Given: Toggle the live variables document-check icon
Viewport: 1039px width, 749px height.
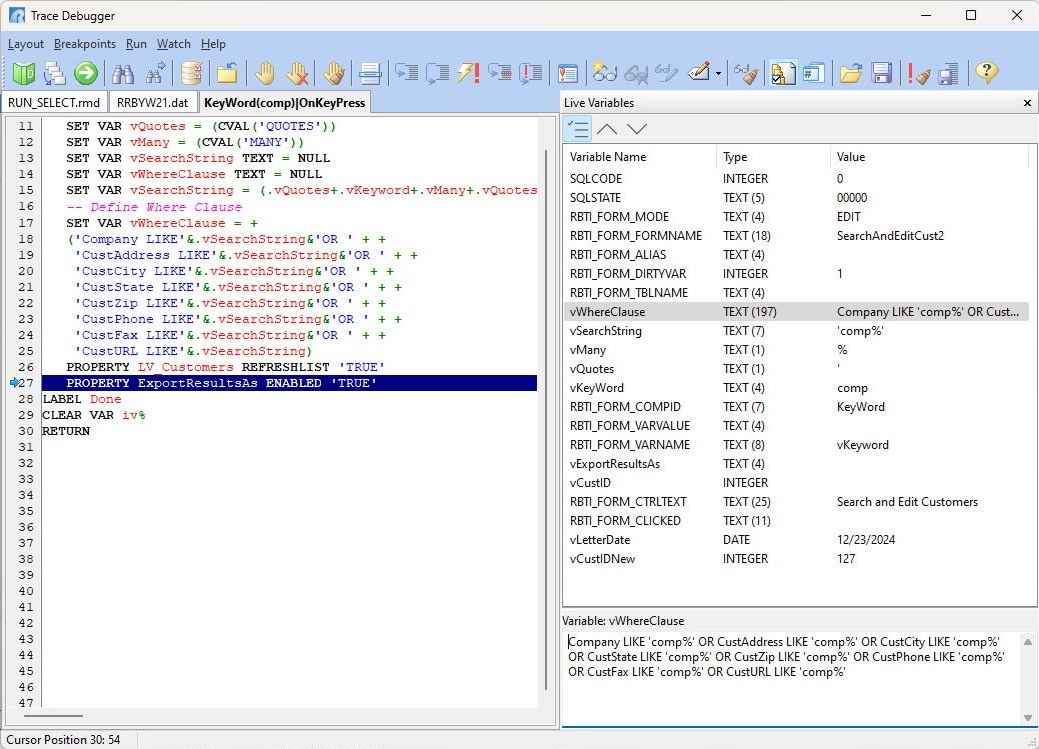Looking at the screenshot, I should tap(783, 73).
